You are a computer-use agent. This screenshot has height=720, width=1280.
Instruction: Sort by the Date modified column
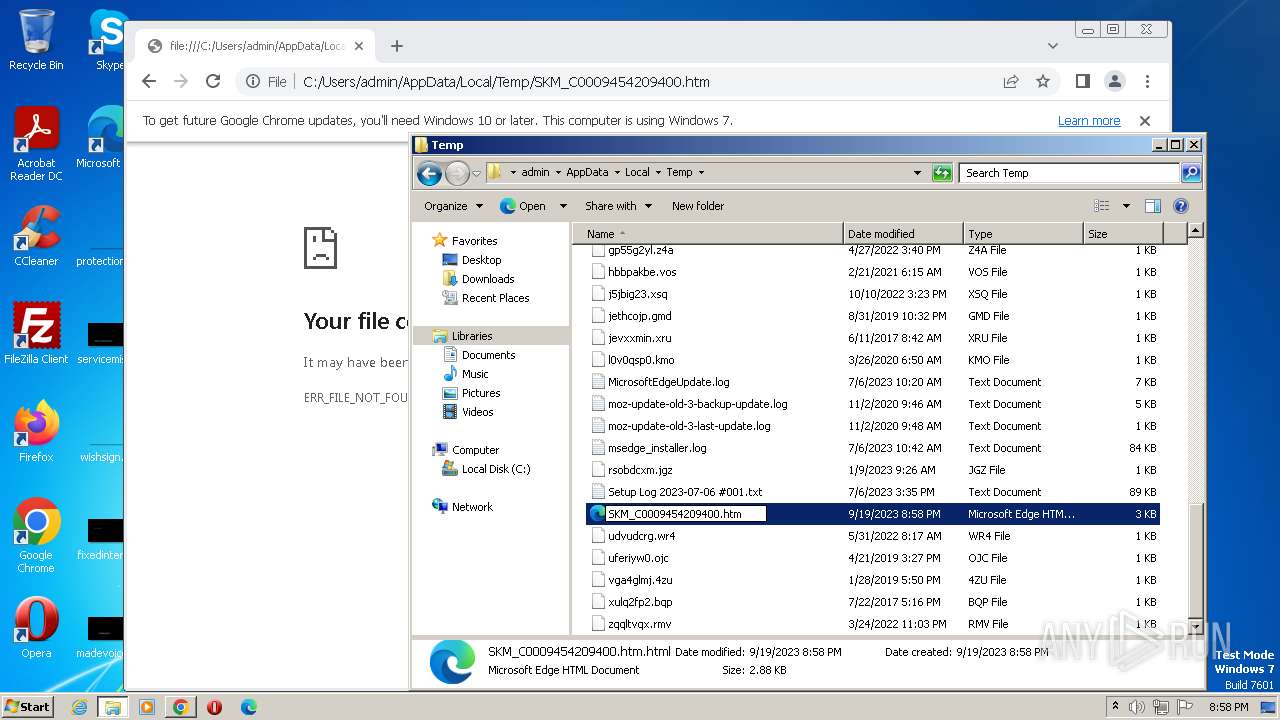pyautogui.click(x=903, y=233)
